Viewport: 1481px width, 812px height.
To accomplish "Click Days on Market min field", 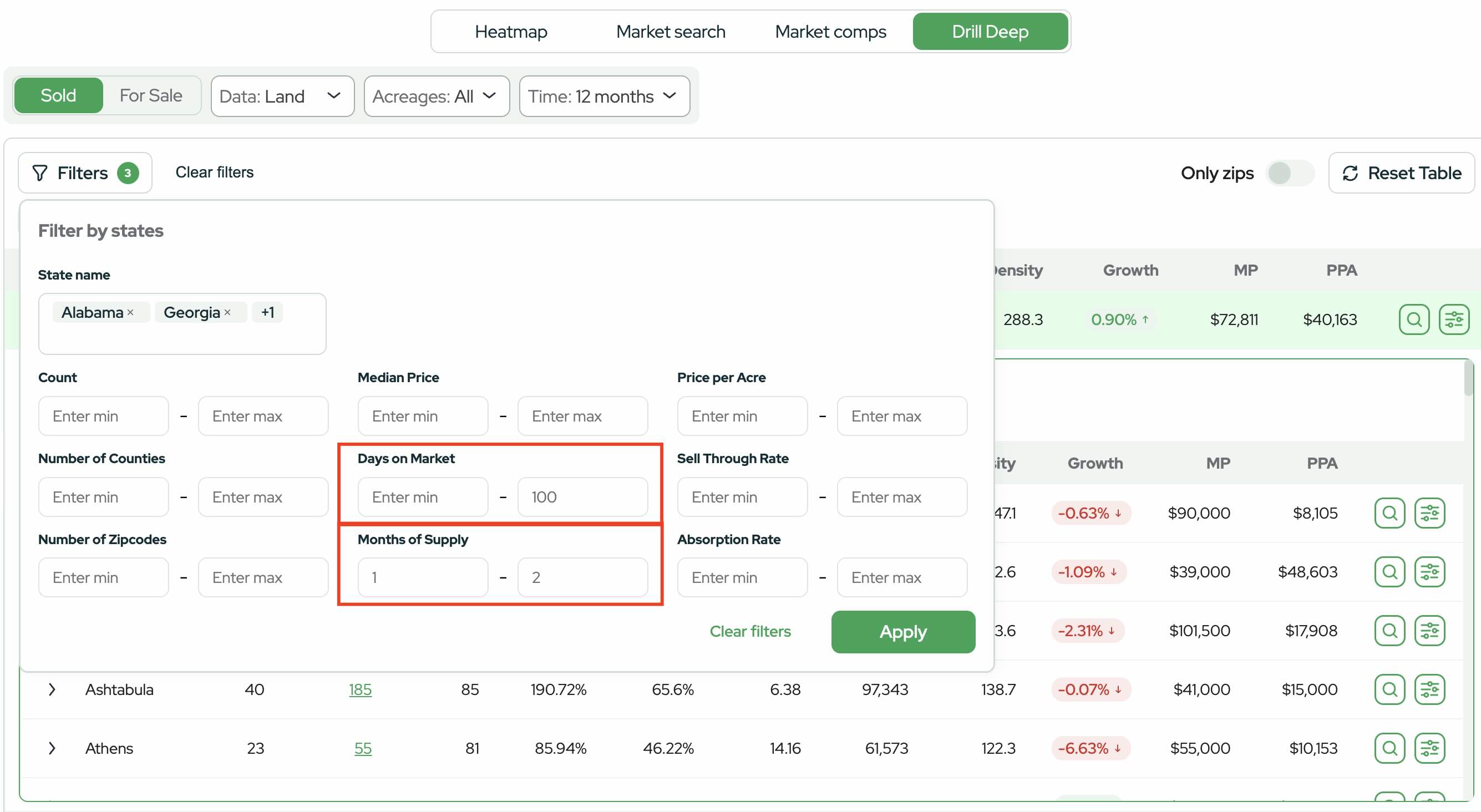I will click(423, 497).
